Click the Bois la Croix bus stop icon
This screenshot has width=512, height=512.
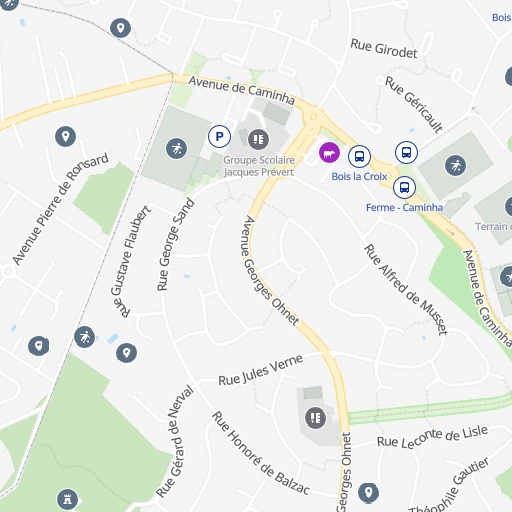pos(359,156)
